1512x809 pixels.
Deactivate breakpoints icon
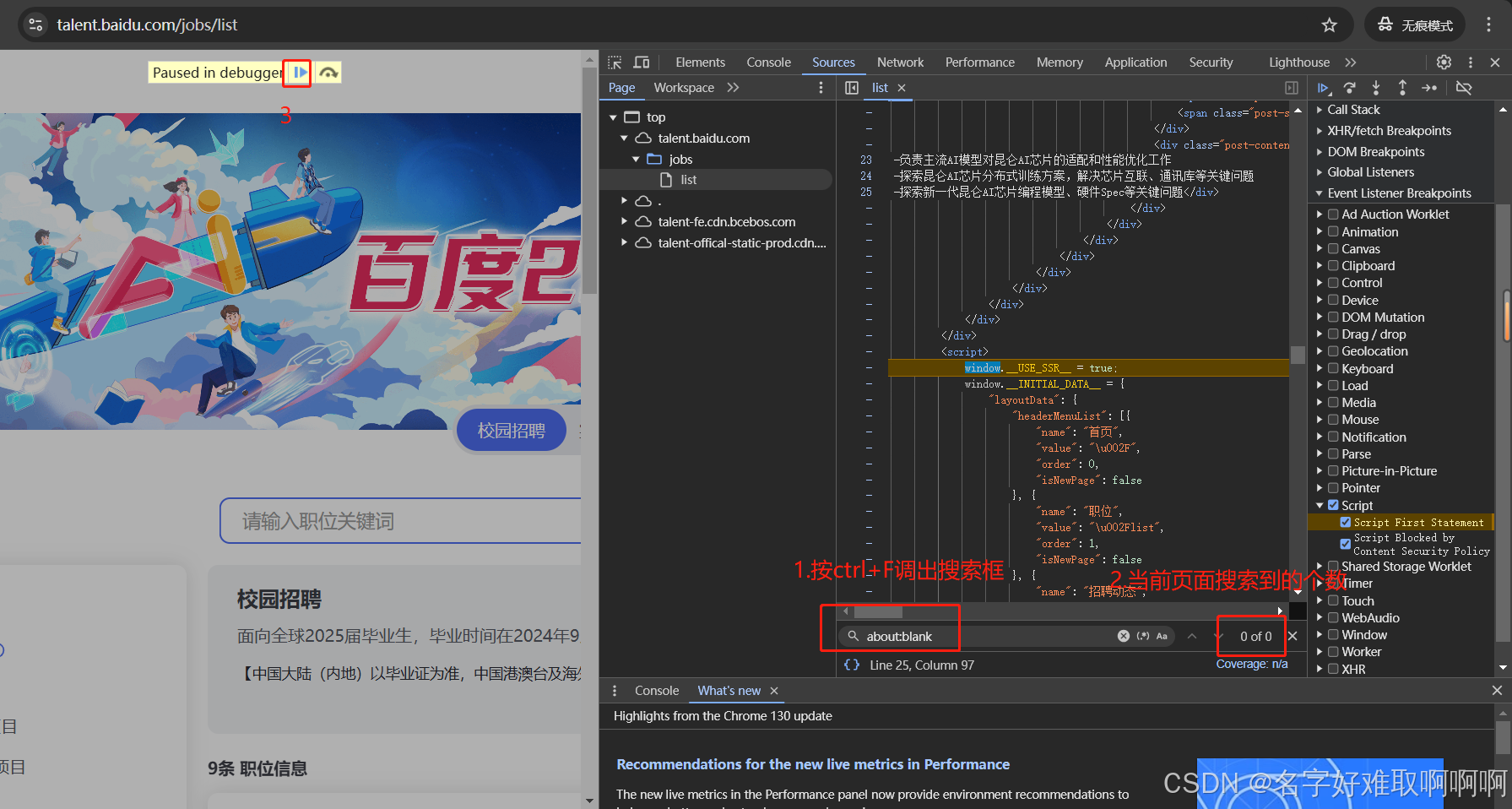pyautogui.click(x=1464, y=88)
